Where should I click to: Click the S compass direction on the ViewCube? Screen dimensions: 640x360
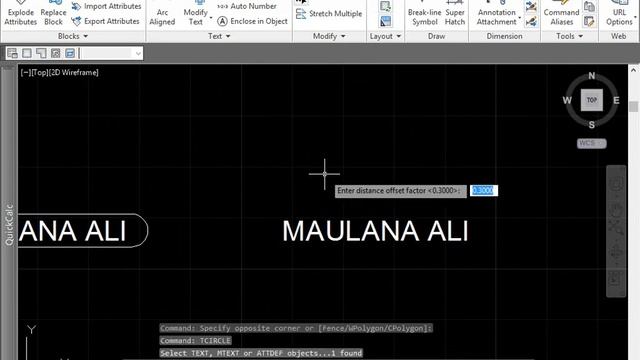click(x=592, y=124)
